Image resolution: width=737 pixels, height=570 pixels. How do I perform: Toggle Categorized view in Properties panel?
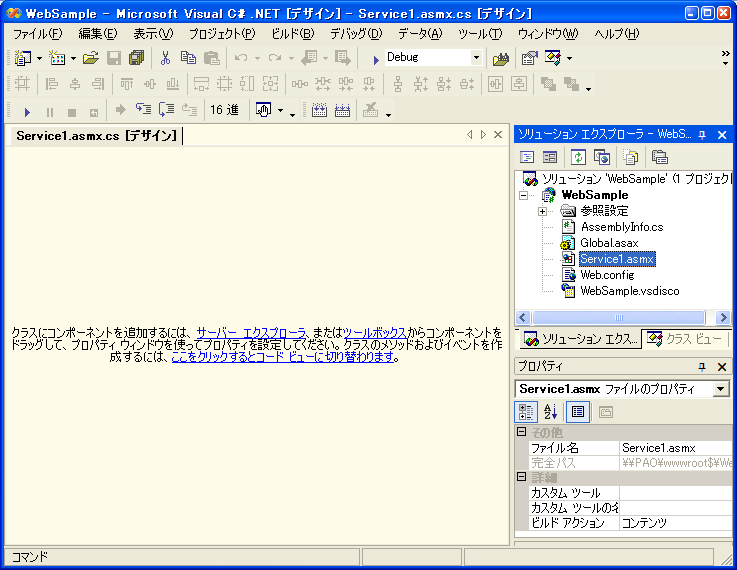point(526,412)
